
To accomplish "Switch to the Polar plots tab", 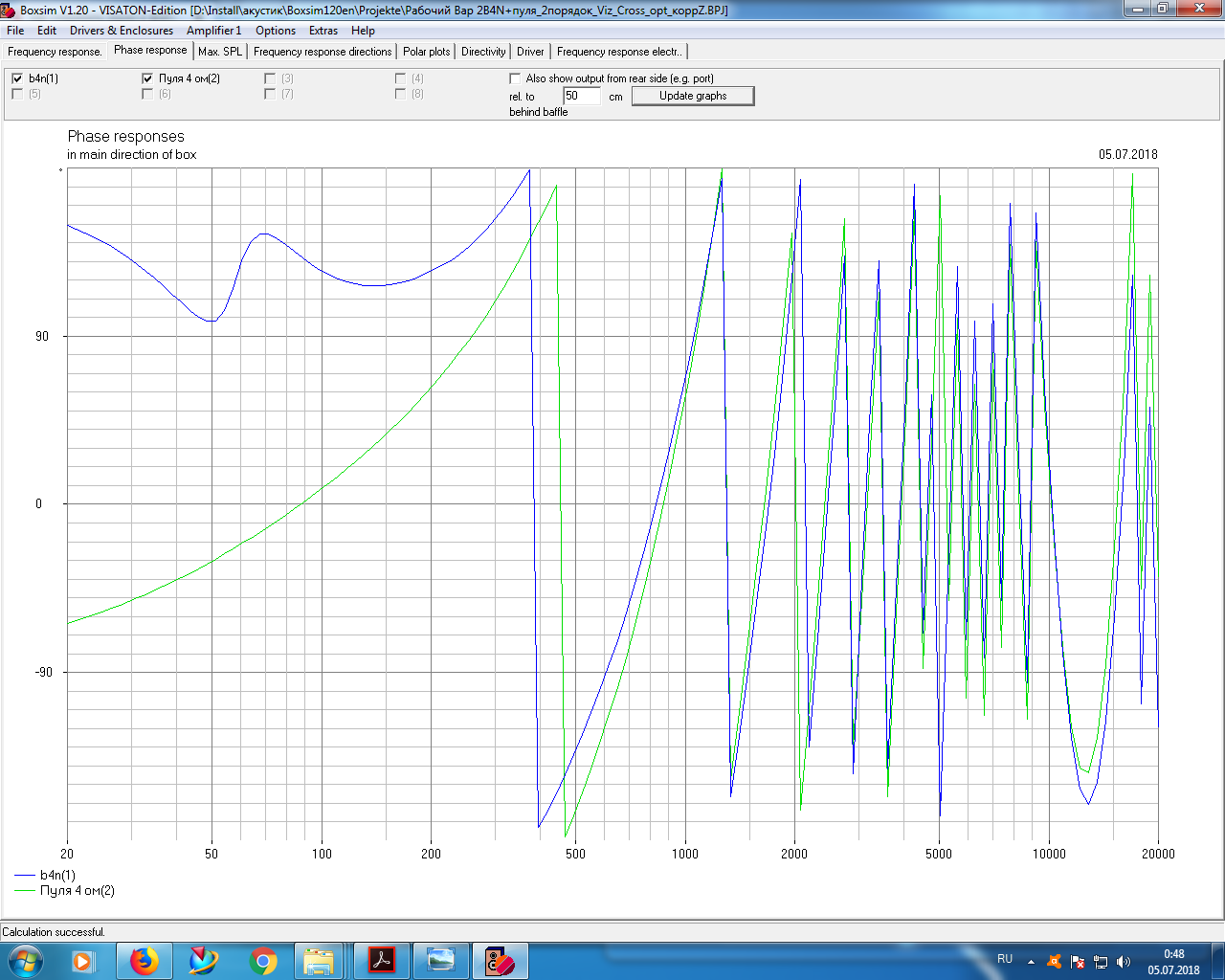I will pos(426,52).
